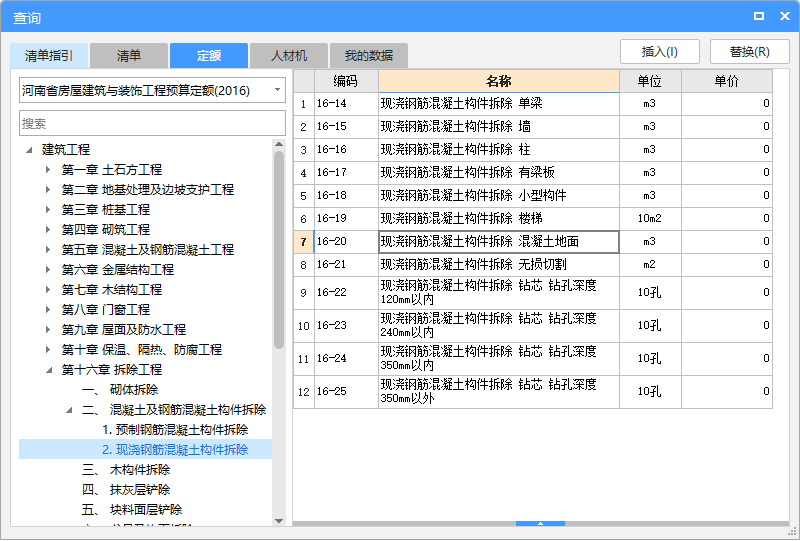The width and height of the screenshot is (800, 541).
Task: Select 四、抹灰层铲除 tree item
Action: tap(126, 489)
